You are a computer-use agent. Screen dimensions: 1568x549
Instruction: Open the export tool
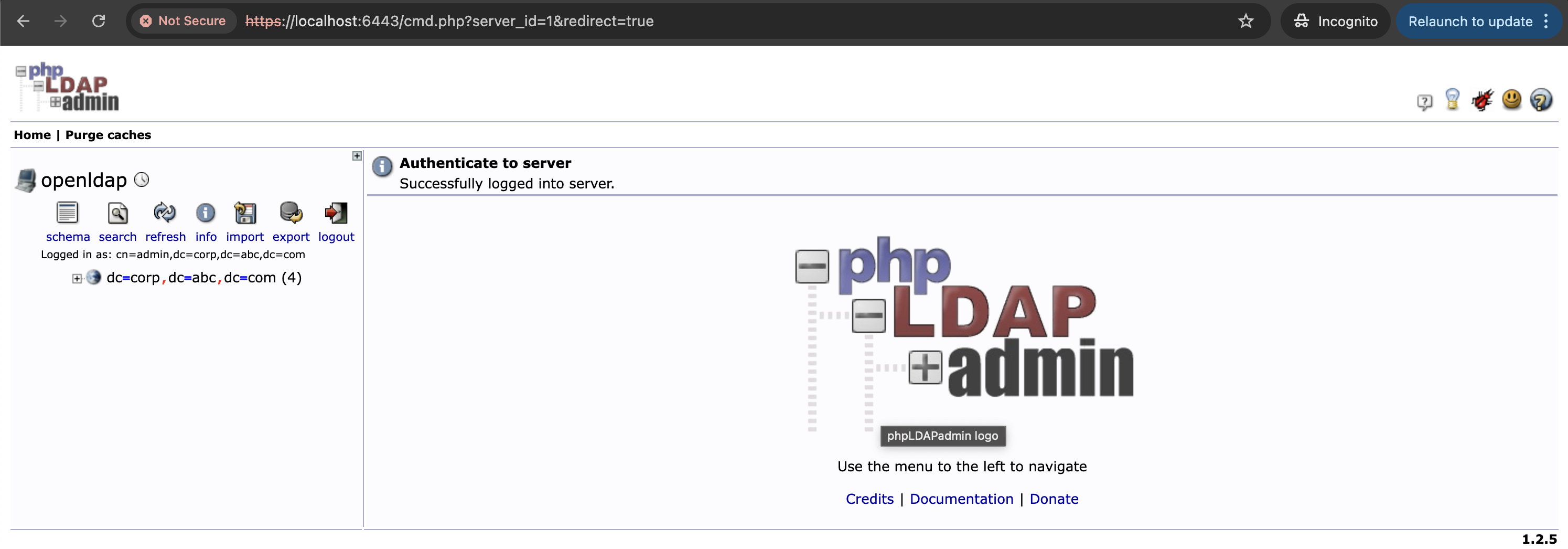[x=291, y=213]
